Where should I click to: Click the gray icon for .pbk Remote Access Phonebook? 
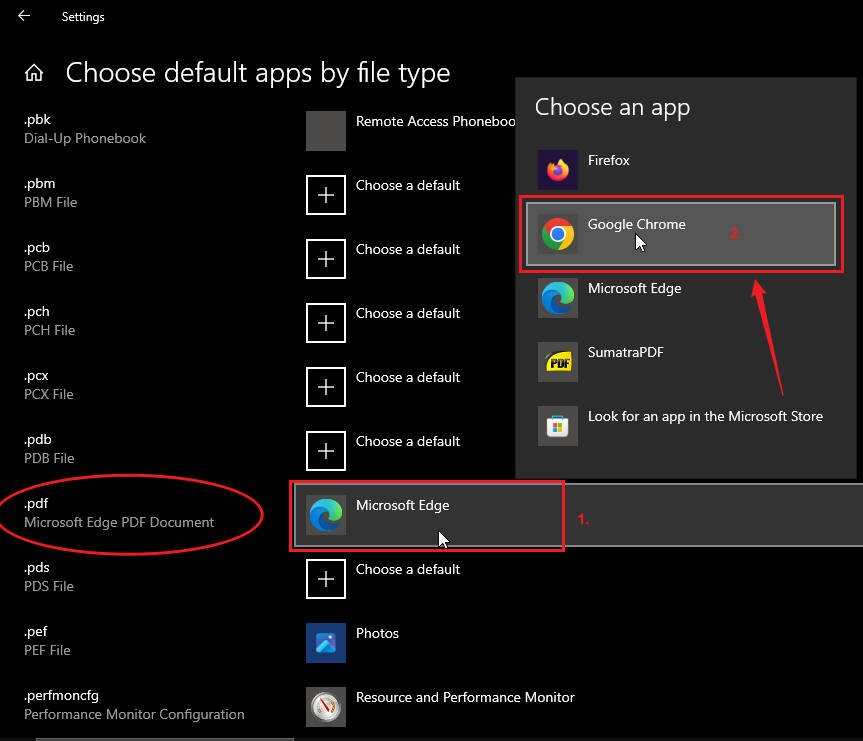(x=326, y=131)
